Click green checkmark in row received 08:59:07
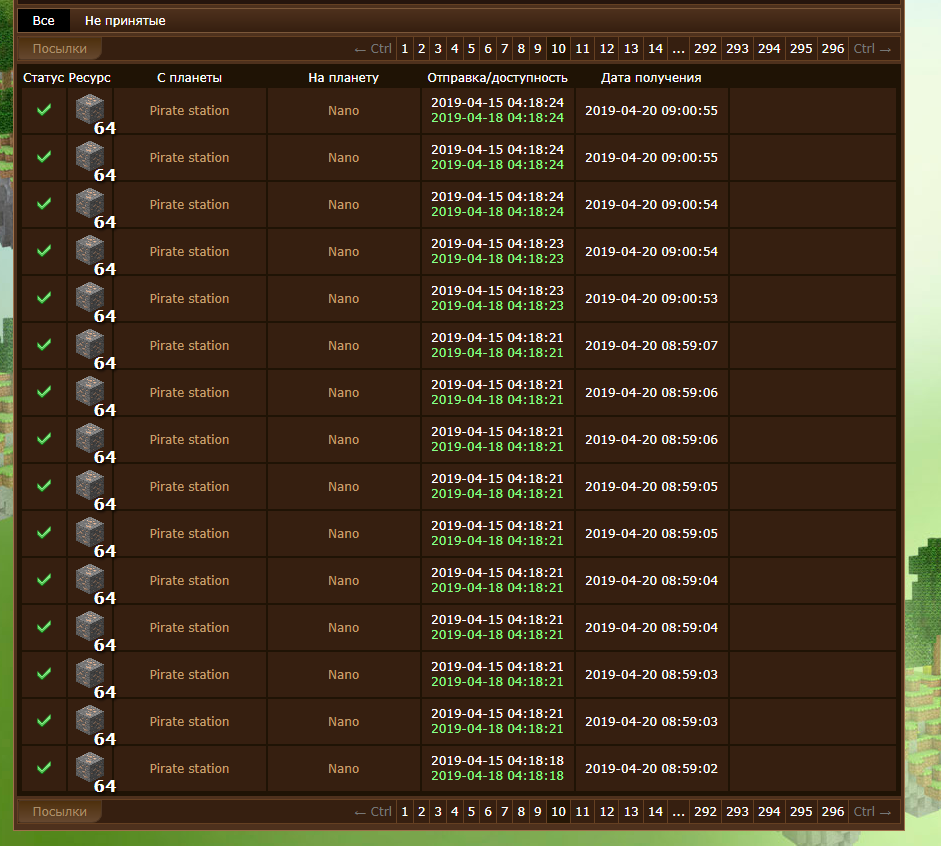This screenshot has height=846, width=941. coord(44,345)
